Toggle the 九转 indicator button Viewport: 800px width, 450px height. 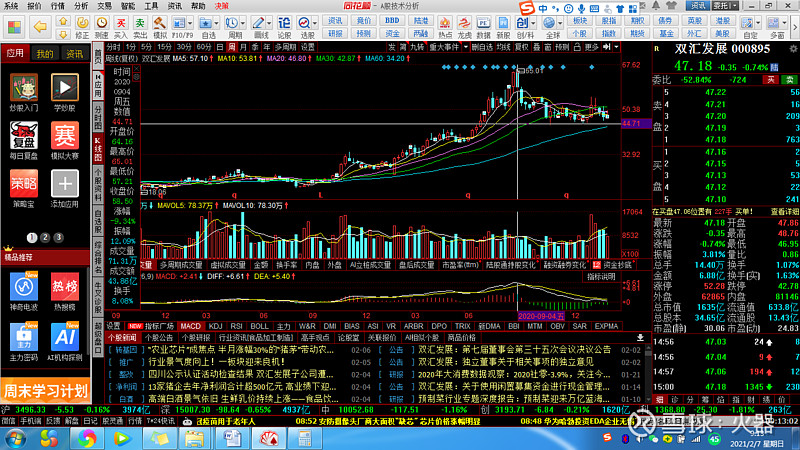pyautogui.click(x=417, y=47)
